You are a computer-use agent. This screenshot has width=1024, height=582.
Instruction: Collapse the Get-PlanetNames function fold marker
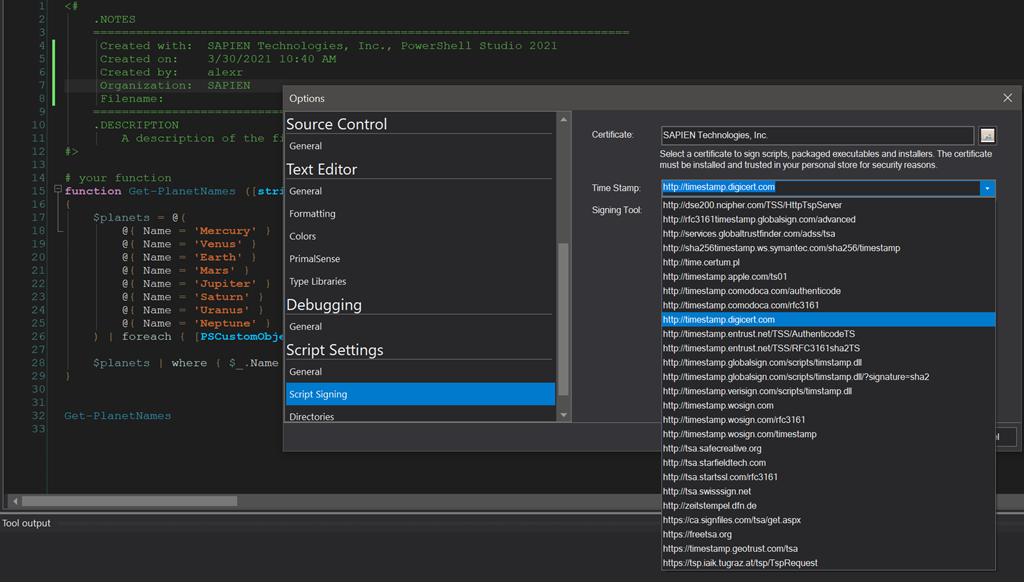click(57, 190)
